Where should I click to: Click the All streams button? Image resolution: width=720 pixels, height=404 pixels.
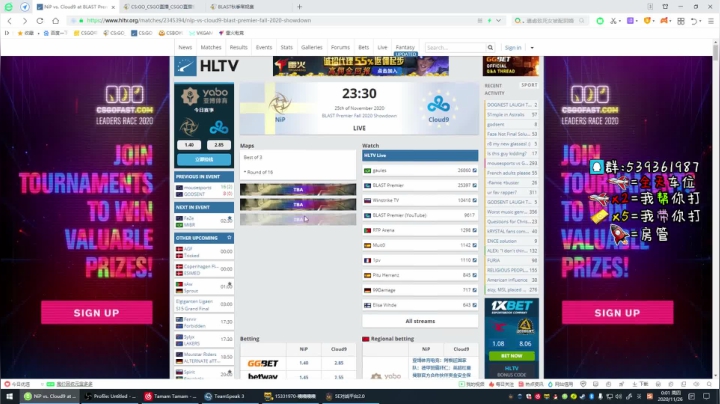point(420,321)
